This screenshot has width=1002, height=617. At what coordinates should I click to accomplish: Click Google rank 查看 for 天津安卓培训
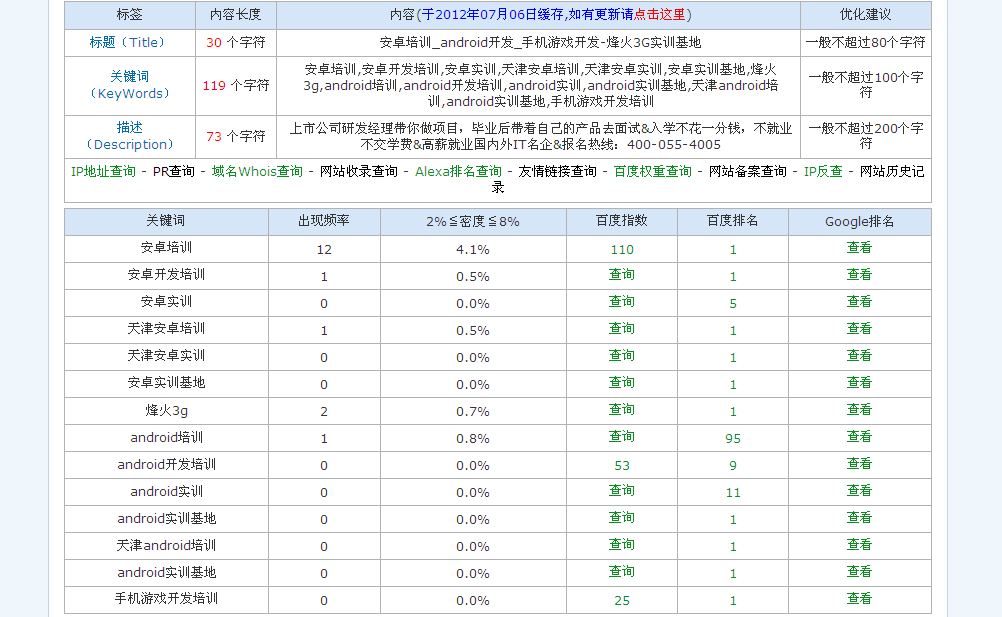tap(859, 328)
